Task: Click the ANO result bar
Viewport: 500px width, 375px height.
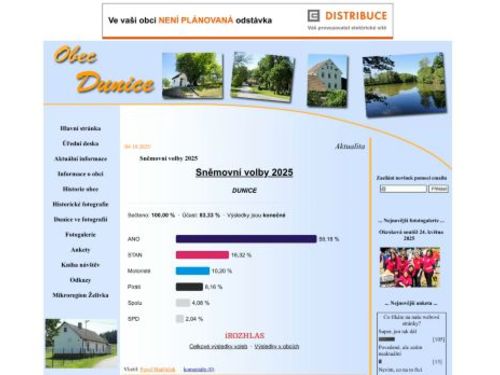Action: coord(246,239)
